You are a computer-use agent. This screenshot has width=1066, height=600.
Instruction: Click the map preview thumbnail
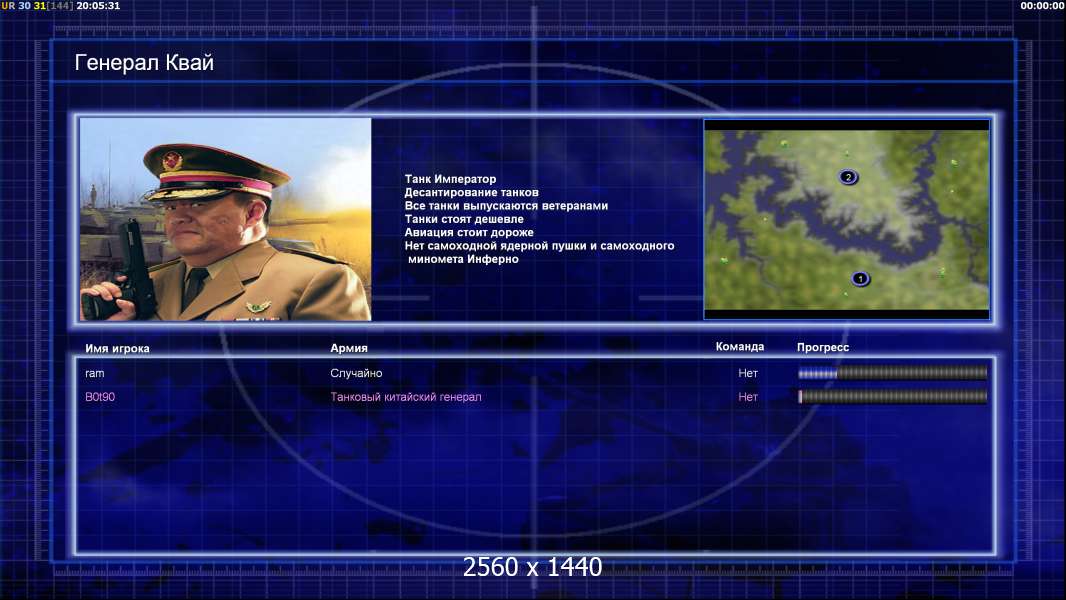click(846, 219)
